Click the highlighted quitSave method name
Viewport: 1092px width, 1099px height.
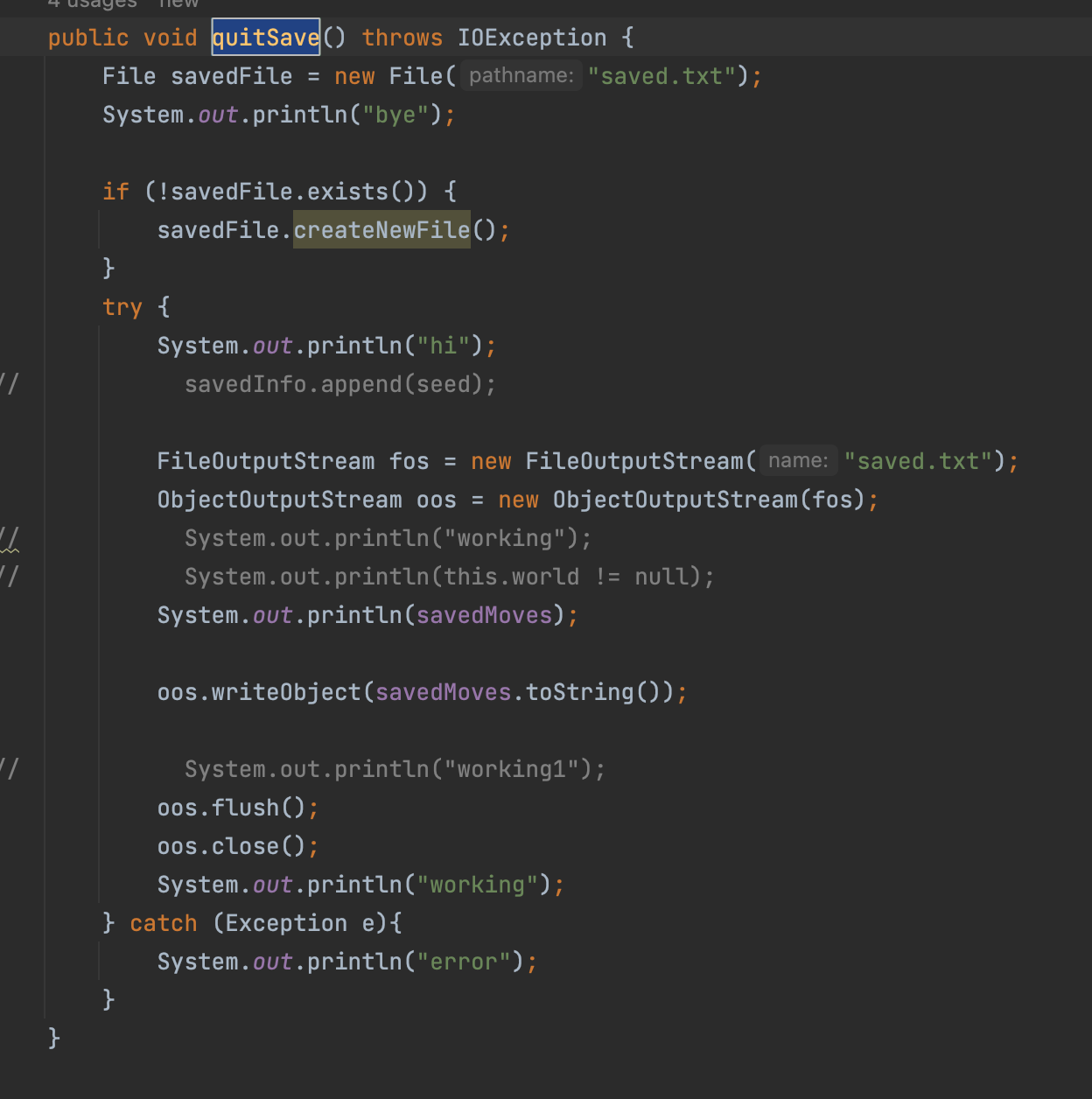tap(265, 38)
